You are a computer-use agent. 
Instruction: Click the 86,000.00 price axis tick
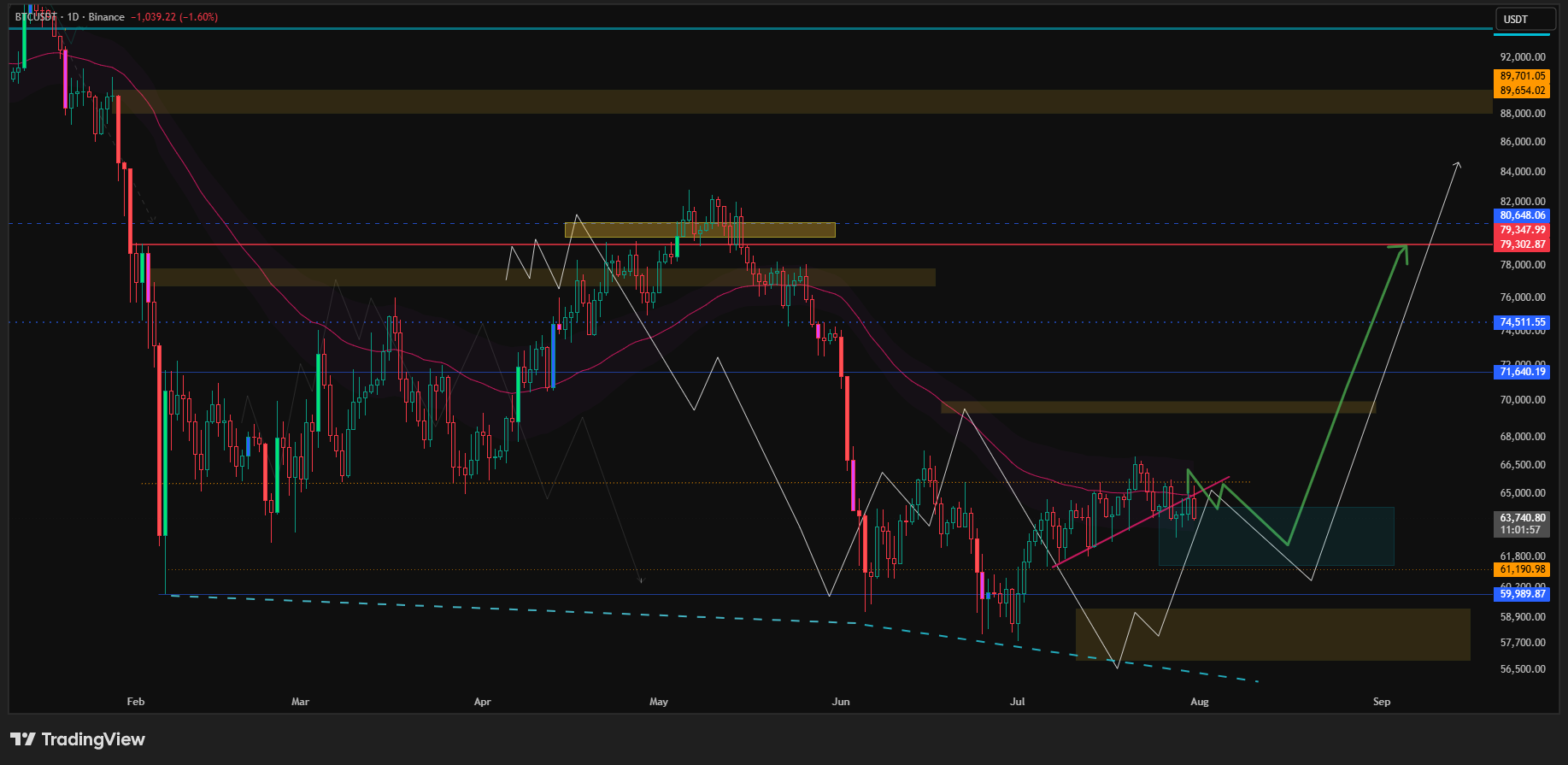1523,142
